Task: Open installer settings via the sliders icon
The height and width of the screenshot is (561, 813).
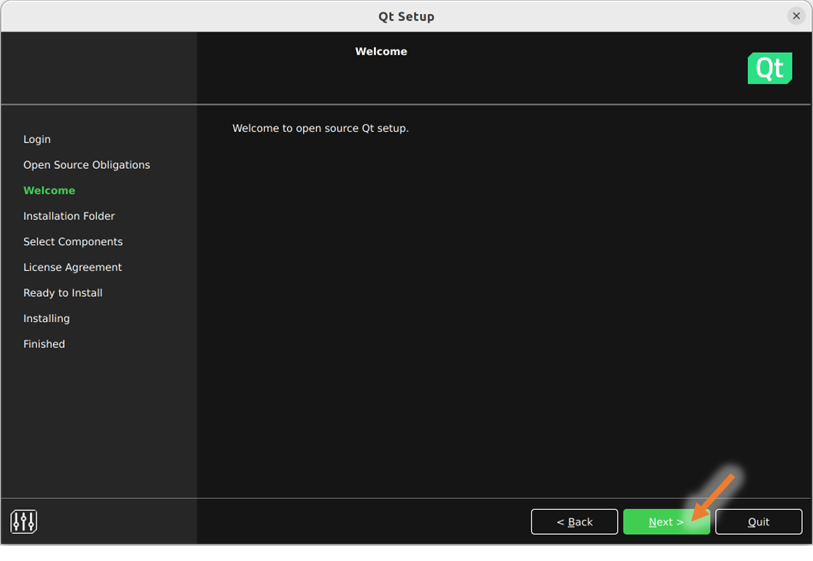Action: coord(23,521)
